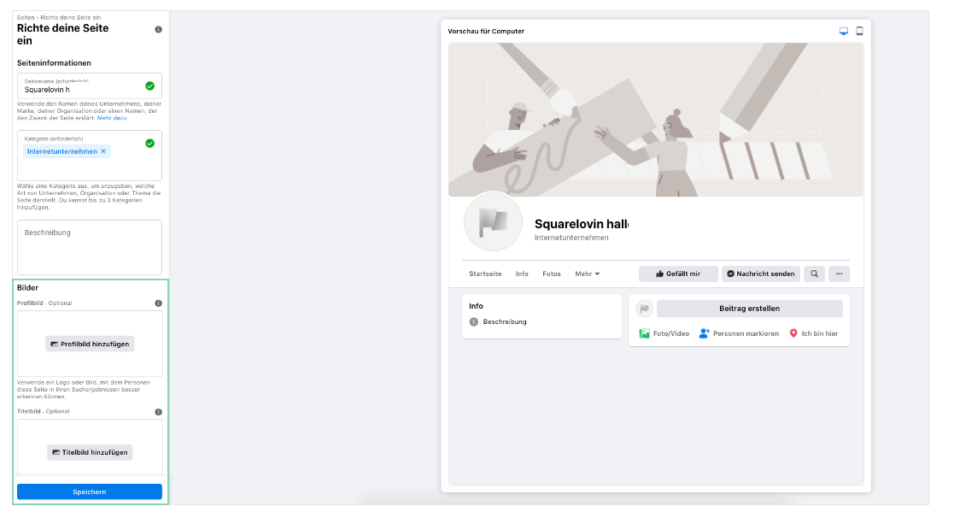
Task: Click the Foto/Video option
Action: point(664,334)
